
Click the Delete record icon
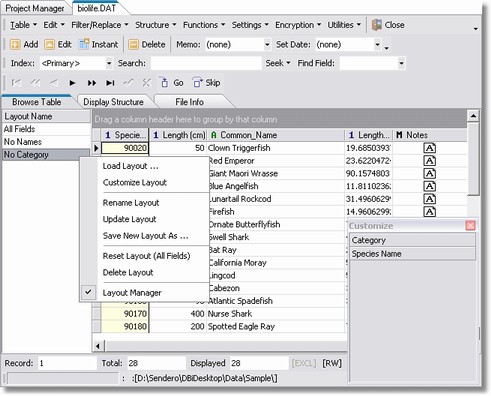point(133,45)
